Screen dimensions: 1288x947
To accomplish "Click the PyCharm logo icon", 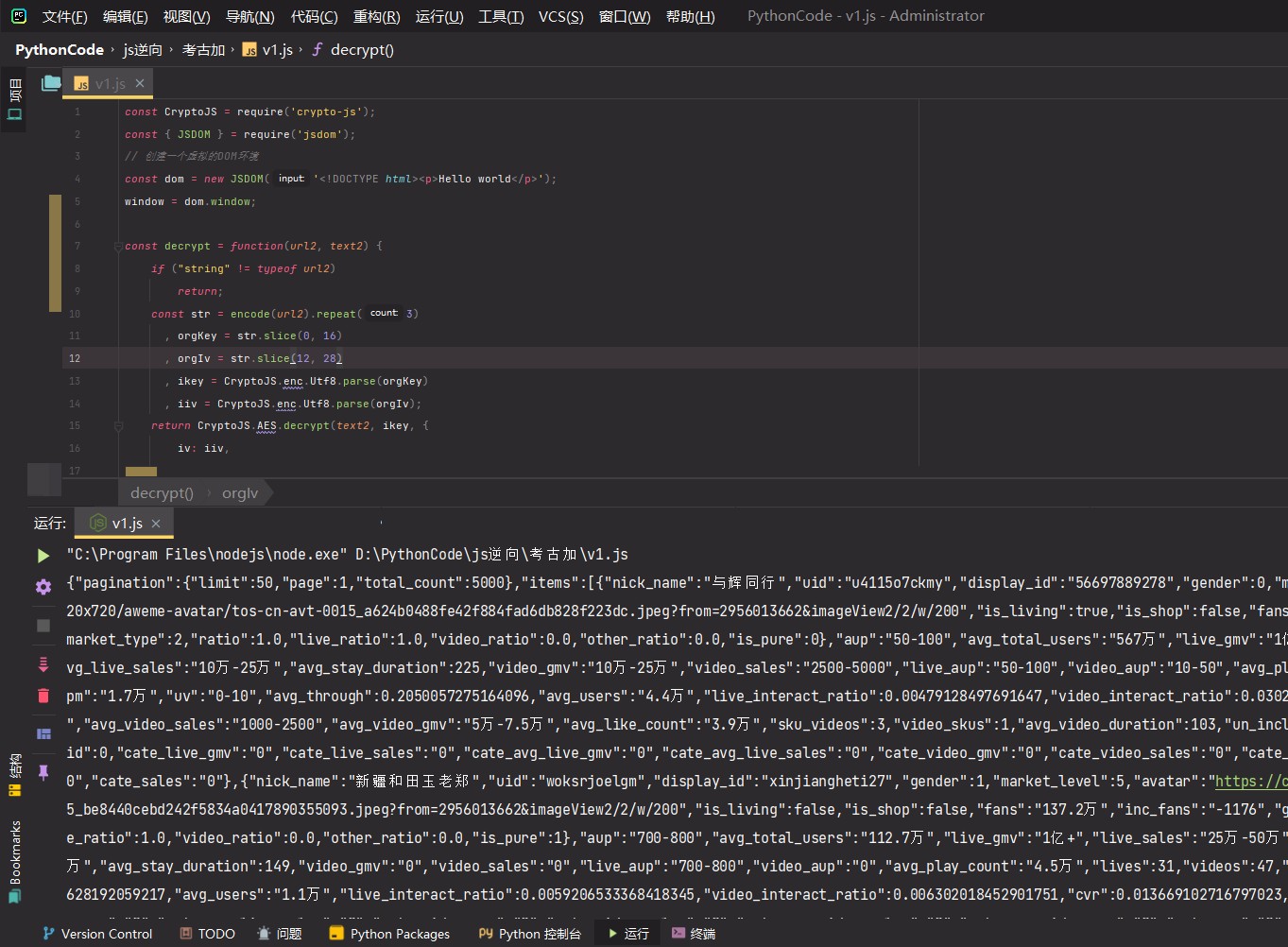I will tap(19, 16).
